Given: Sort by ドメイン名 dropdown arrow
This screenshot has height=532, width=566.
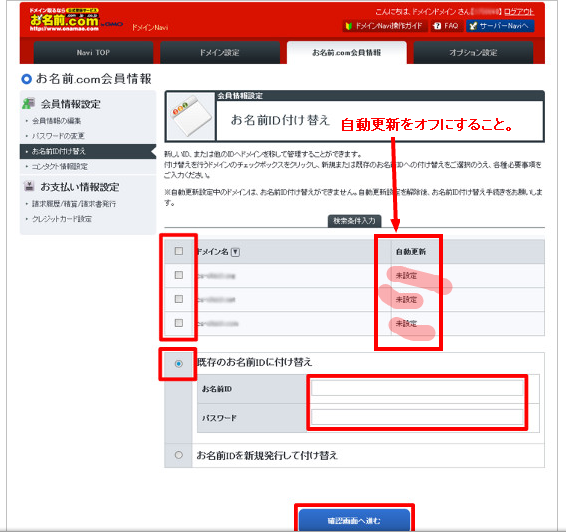Looking at the screenshot, I should tap(235, 252).
